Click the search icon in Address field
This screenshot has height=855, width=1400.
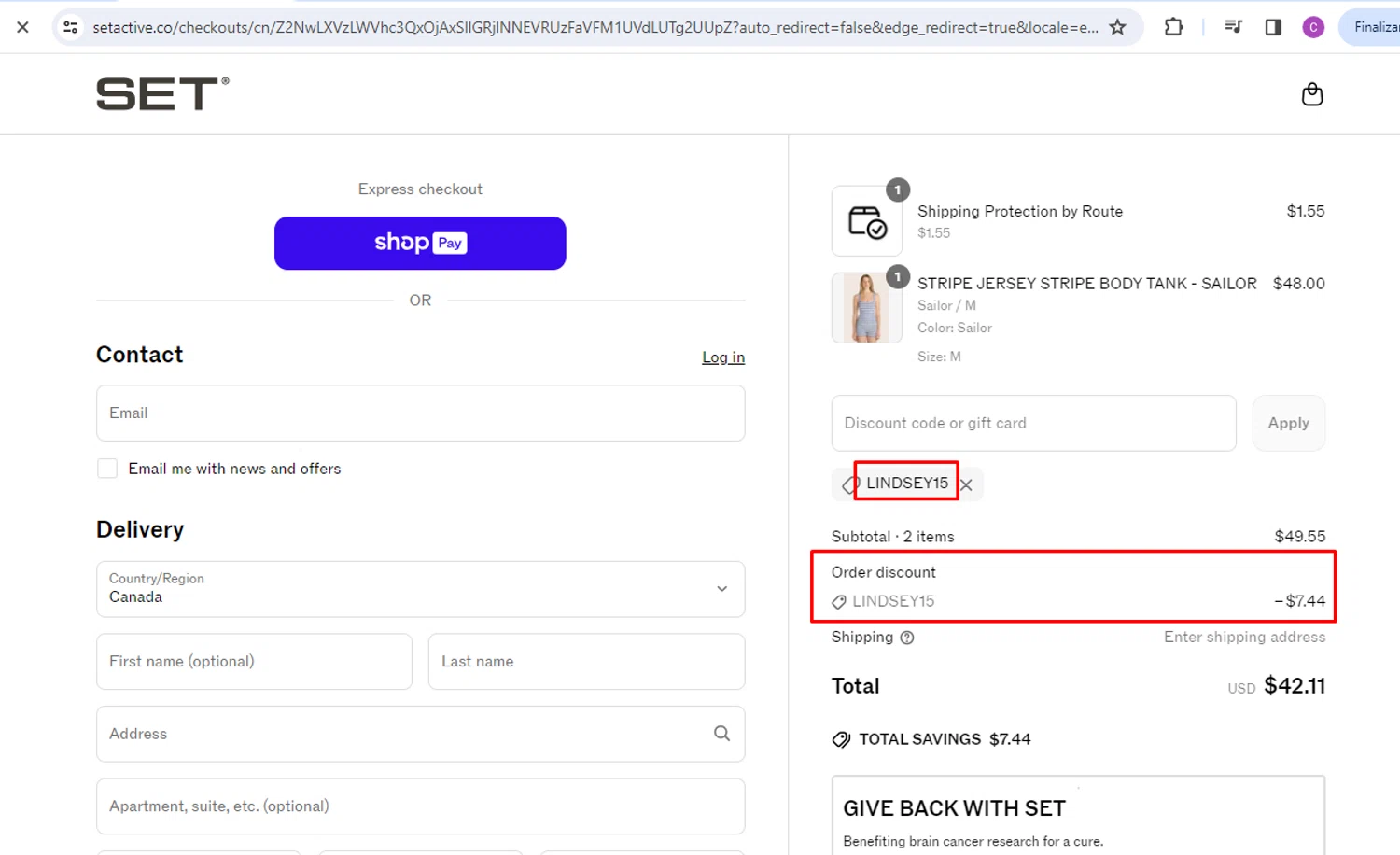(721, 734)
